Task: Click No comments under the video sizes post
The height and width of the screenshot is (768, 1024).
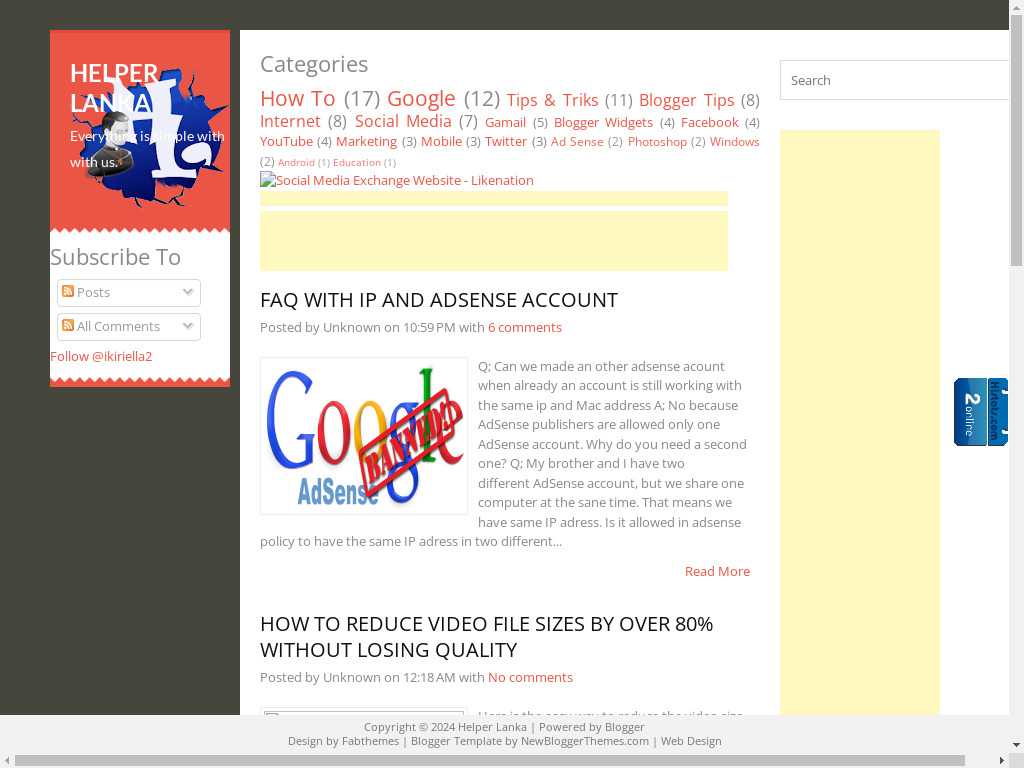Action: coord(530,678)
